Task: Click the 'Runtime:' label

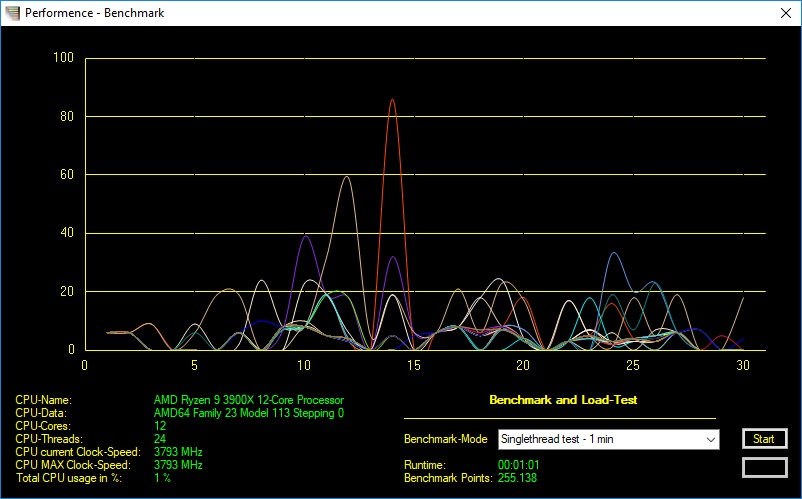Action: (x=425, y=465)
